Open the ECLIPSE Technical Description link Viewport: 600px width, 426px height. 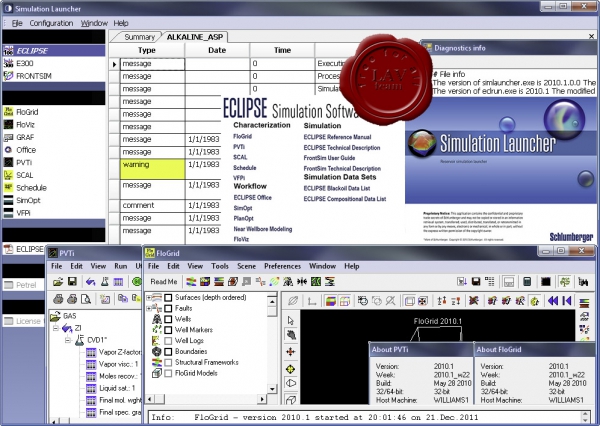pyautogui.click(x=342, y=147)
